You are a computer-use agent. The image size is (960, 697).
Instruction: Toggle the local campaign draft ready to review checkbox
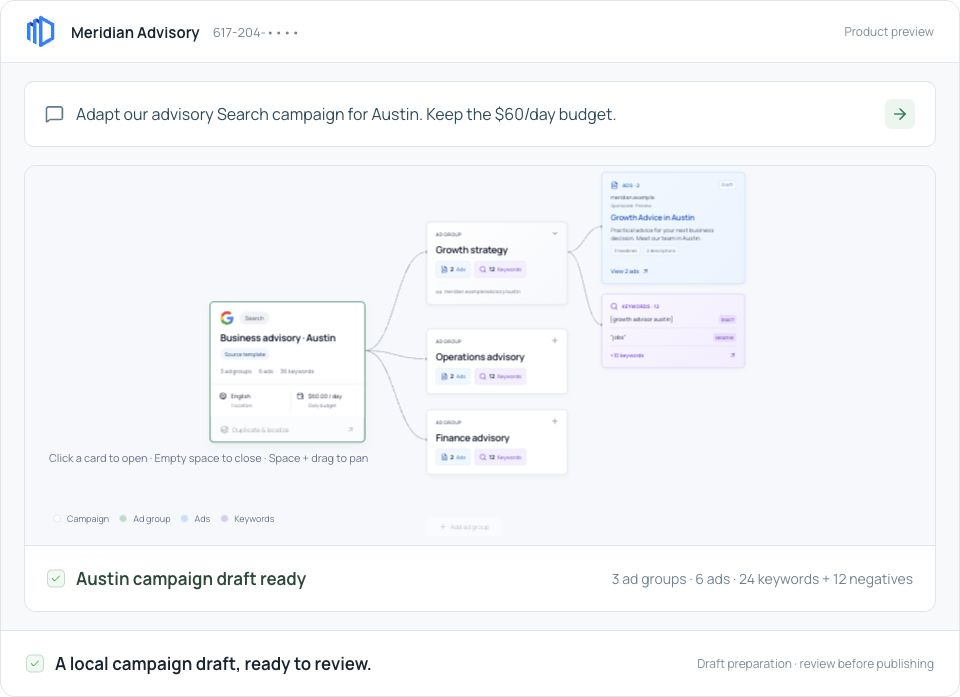[x=35, y=663]
